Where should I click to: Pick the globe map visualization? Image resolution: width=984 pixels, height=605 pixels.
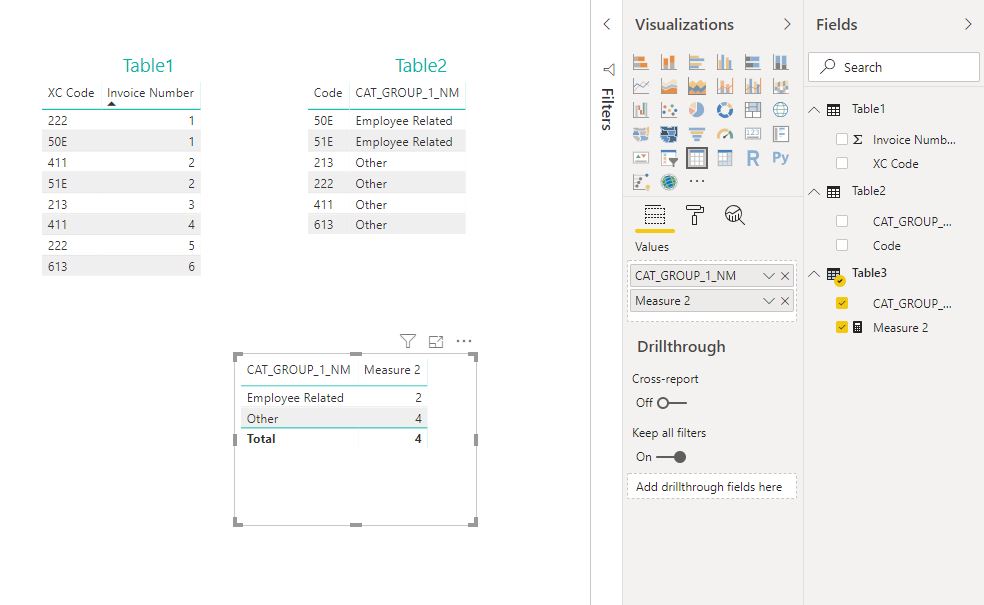coord(781,110)
